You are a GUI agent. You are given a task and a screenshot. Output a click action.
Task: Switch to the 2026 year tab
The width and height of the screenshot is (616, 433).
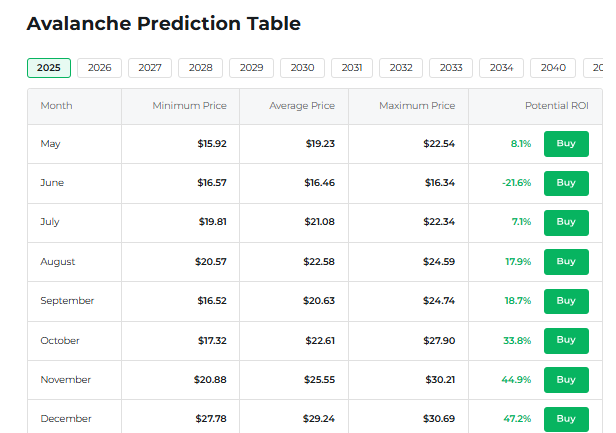pos(99,68)
